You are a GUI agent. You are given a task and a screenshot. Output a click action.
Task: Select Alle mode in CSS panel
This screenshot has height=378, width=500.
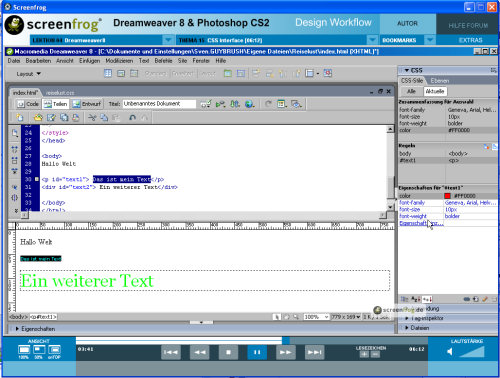point(411,91)
